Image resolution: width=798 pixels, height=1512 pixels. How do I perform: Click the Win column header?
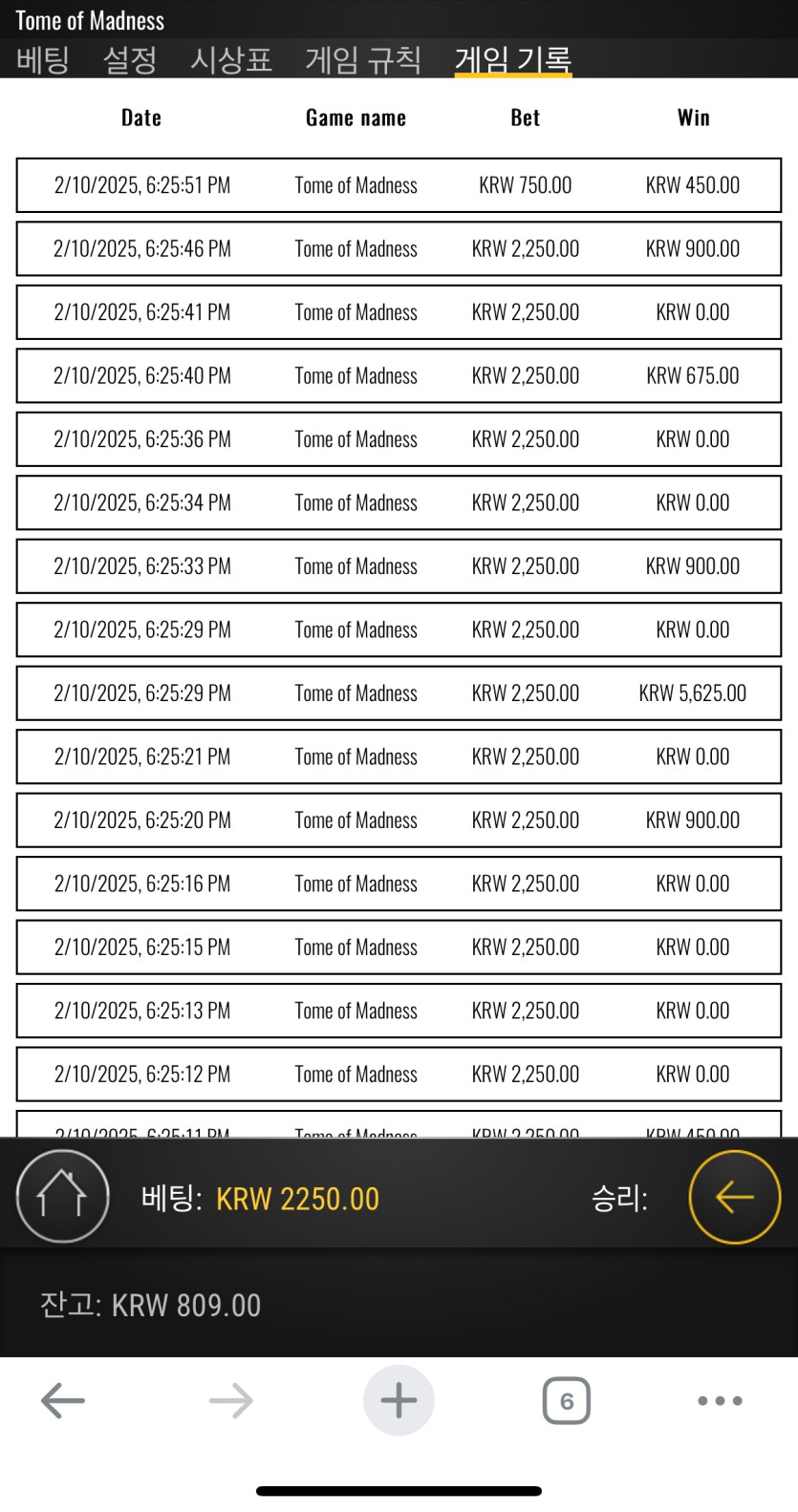tap(693, 117)
